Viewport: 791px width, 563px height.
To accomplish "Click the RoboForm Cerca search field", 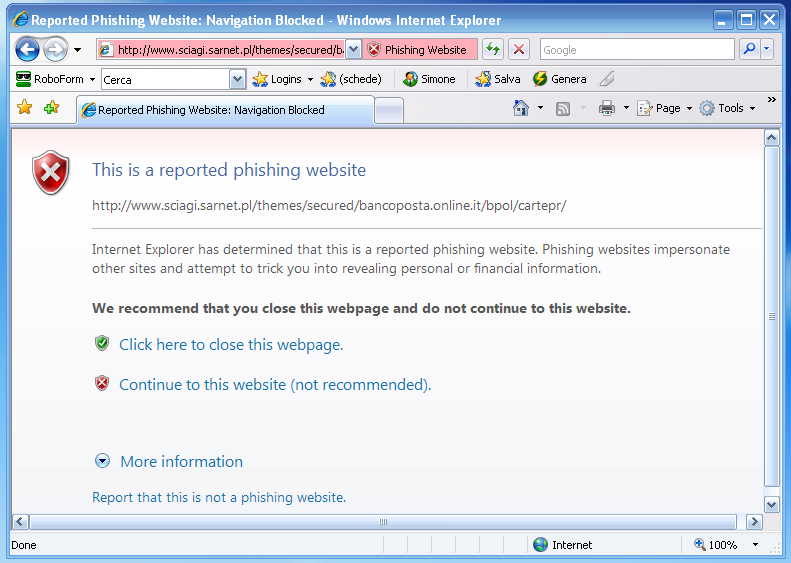I will point(165,79).
